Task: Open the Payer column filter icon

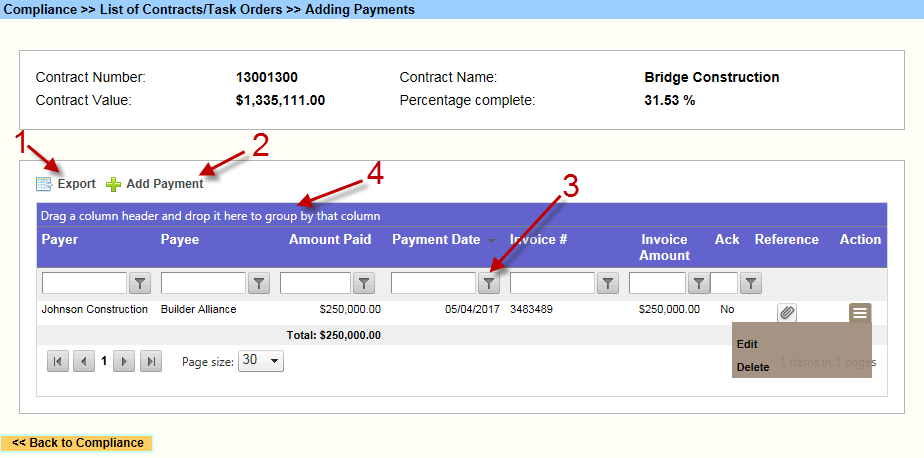Action: [140, 284]
